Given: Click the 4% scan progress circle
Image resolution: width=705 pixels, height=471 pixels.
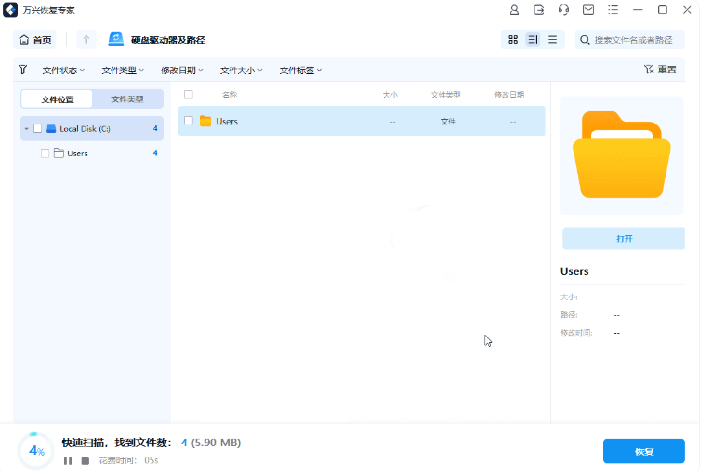Looking at the screenshot, I should tap(36, 450).
